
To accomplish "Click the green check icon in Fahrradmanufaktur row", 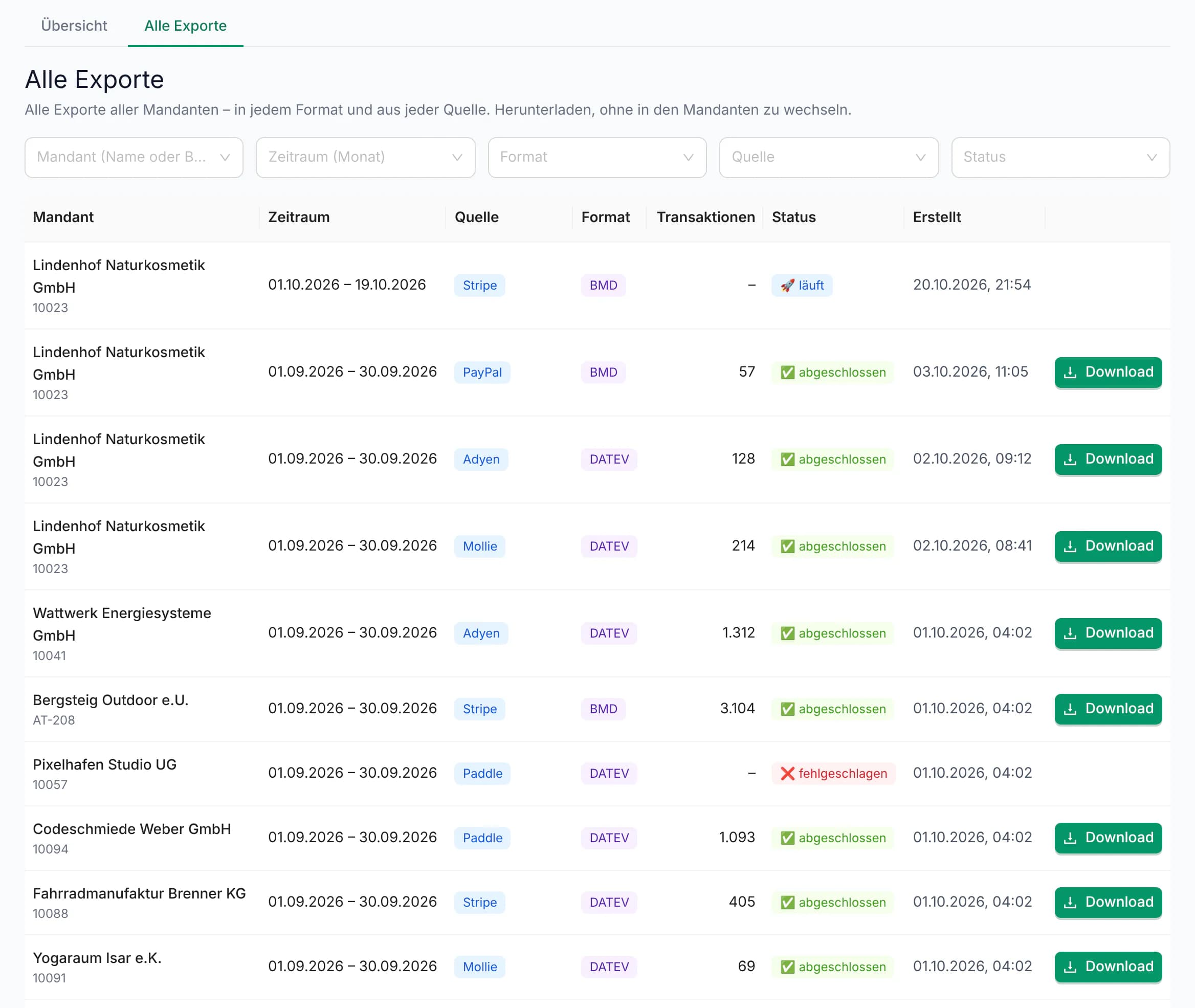I will 787,902.
